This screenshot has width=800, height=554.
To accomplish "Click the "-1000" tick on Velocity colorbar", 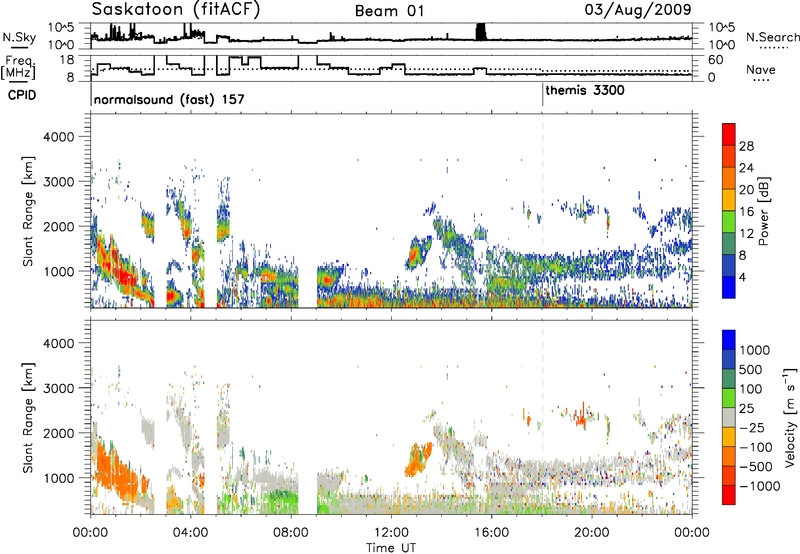I will (759, 486).
